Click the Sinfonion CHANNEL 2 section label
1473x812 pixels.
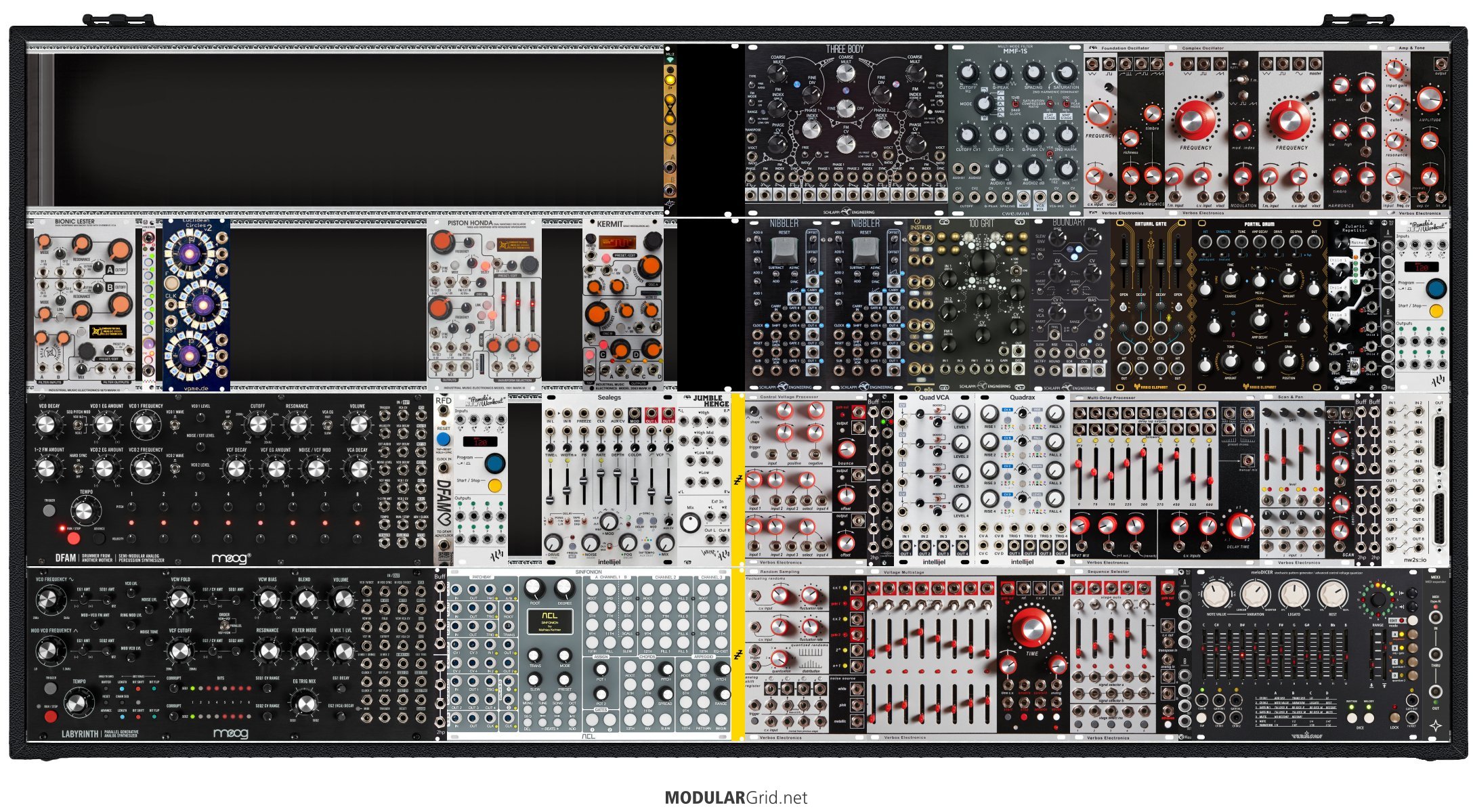[x=666, y=577]
